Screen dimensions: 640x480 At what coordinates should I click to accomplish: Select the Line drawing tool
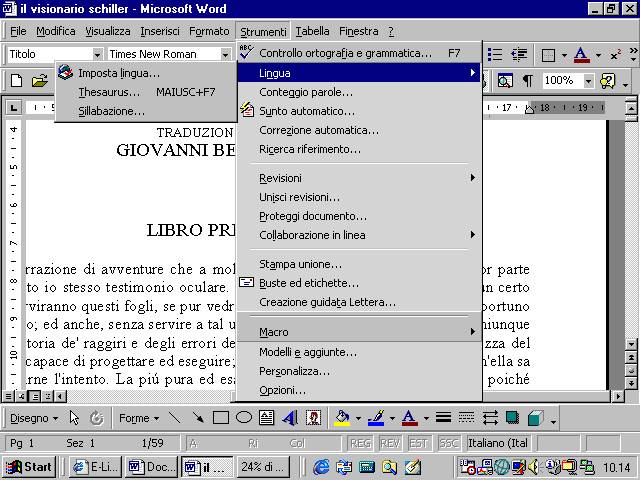pyautogui.click(x=175, y=418)
